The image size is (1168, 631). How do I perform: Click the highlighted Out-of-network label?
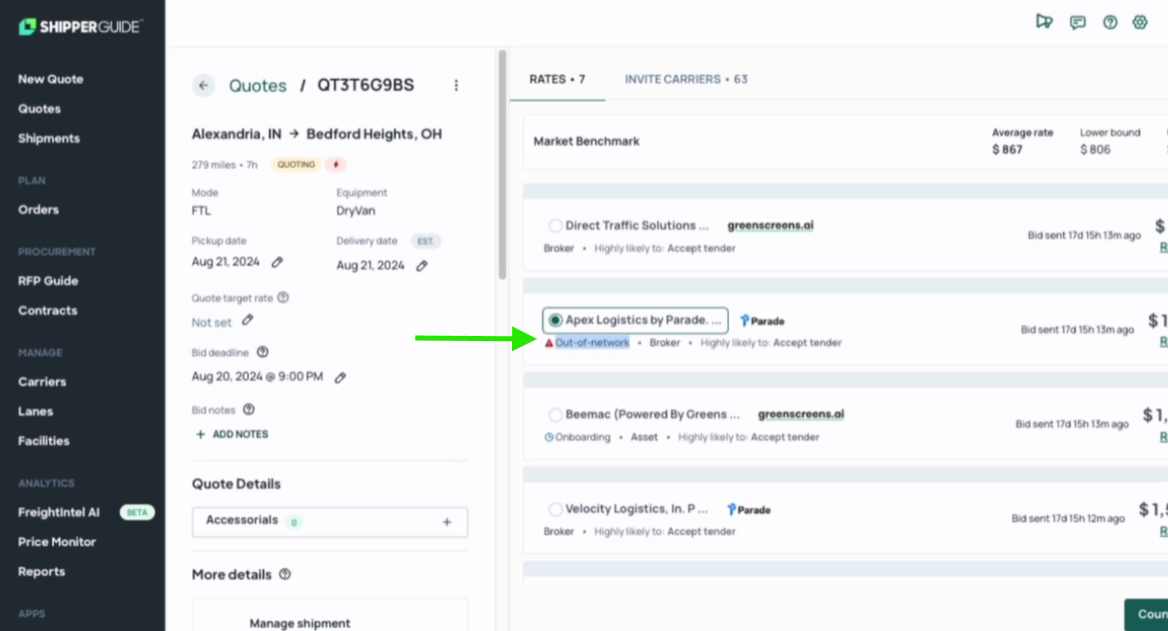pos(592,343)
